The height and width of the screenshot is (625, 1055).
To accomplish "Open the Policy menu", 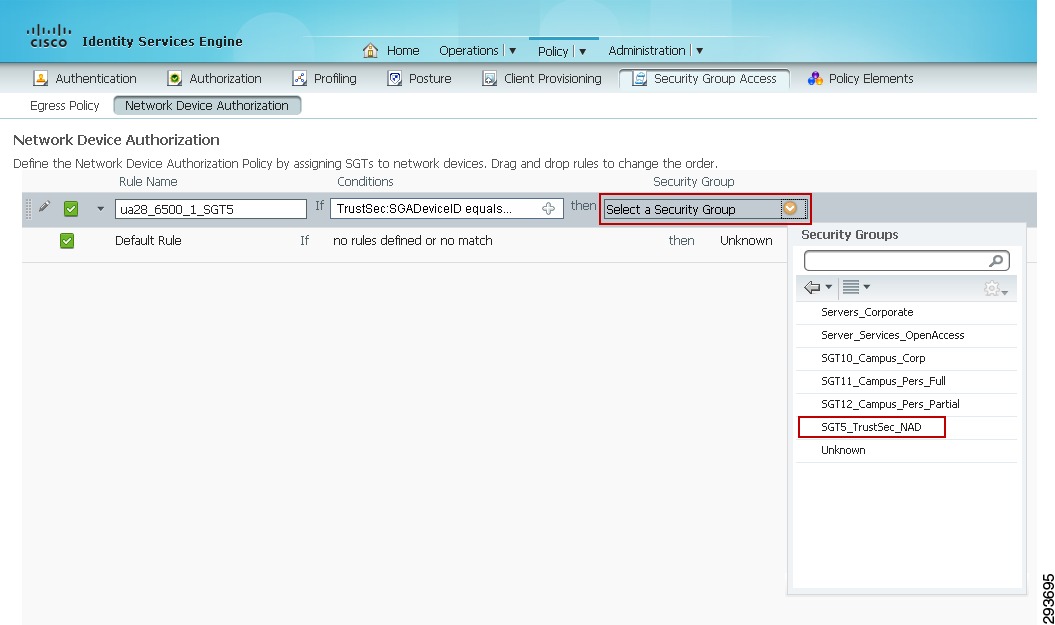I will coord(553,51).
